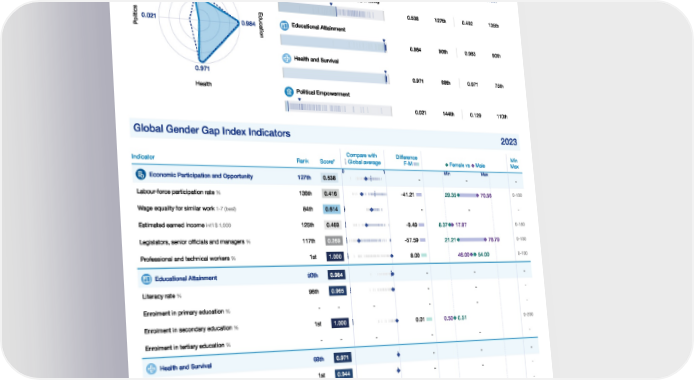Click the 0.971 Health value on radar chart

pos(202,68)
